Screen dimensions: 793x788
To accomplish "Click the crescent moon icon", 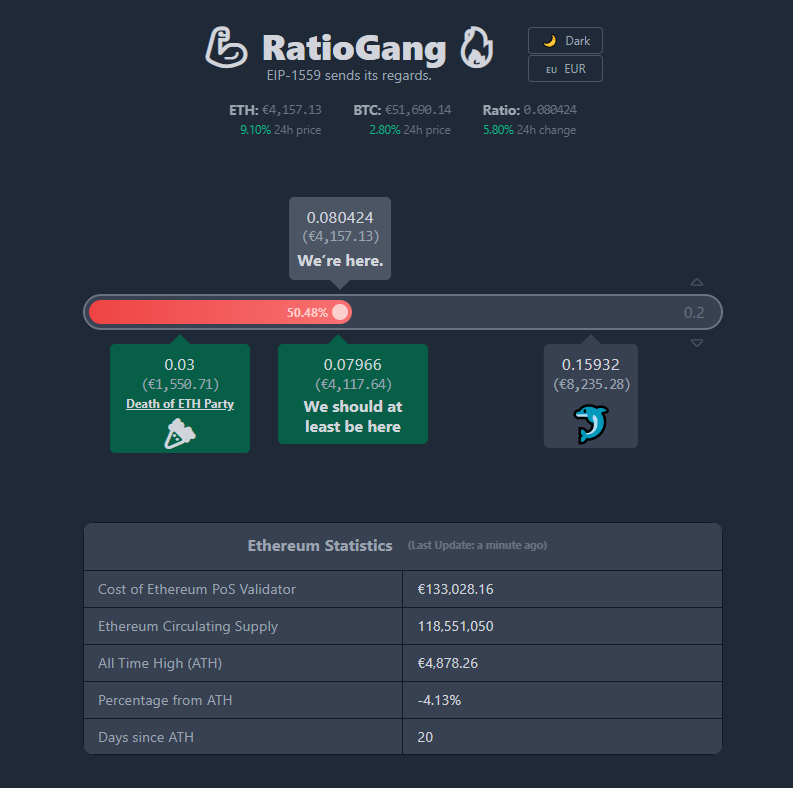I will coord(550,41).
